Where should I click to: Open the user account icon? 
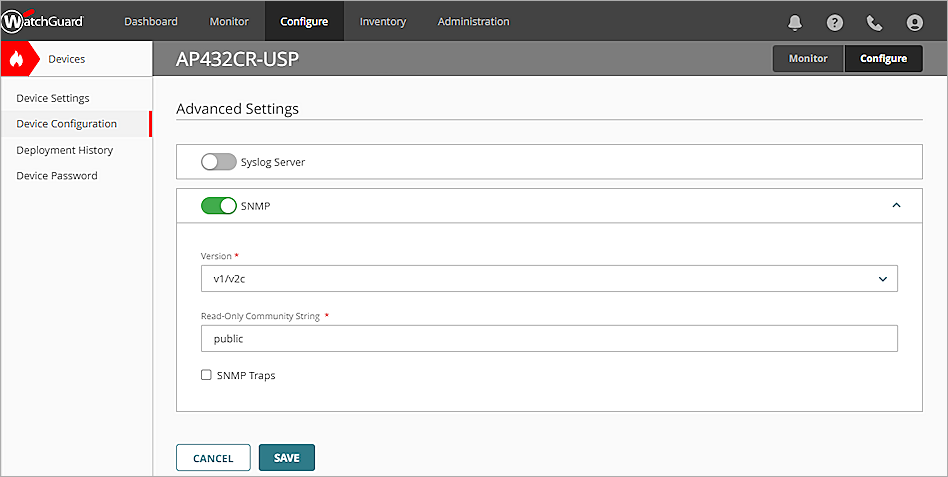[914, 22]
